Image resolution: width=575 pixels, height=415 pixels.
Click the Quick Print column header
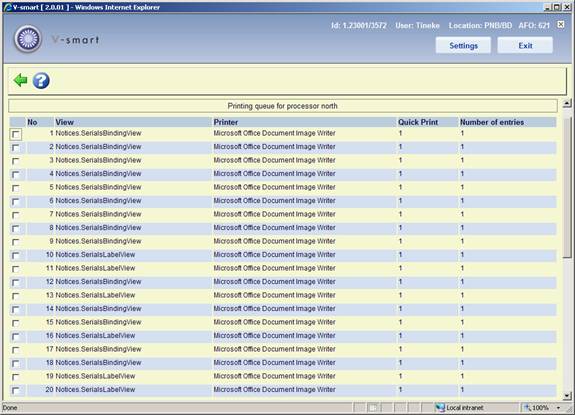coord(418,122)
